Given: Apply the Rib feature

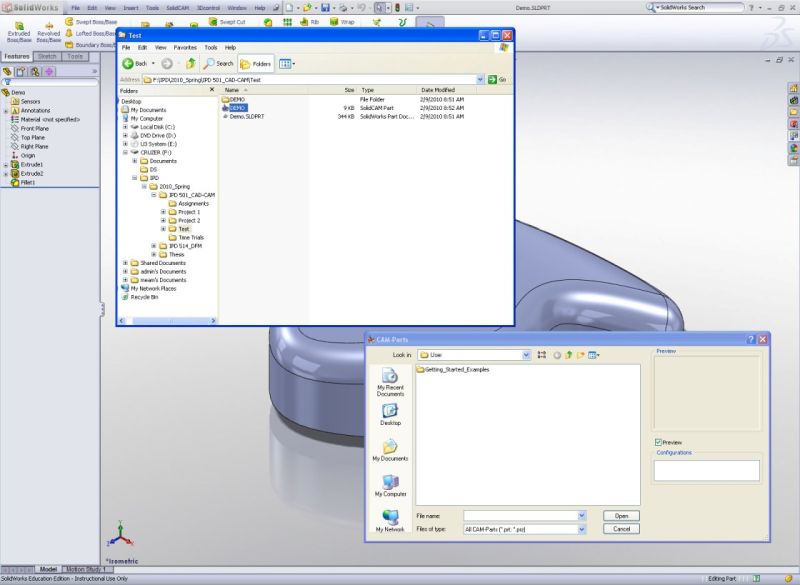Looking at the screenshot, I should 306,21.
